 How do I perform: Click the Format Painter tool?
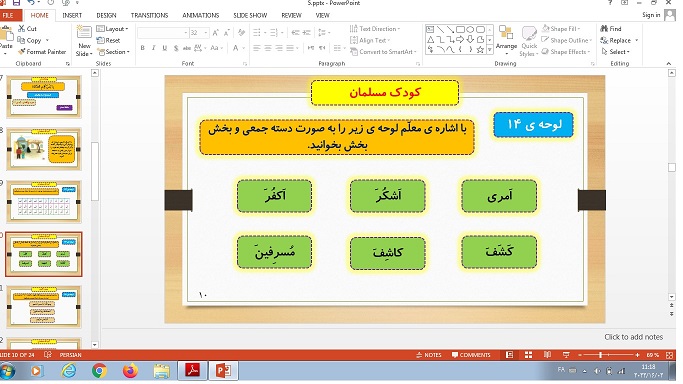pyautogui.click(x=42, y=52)
